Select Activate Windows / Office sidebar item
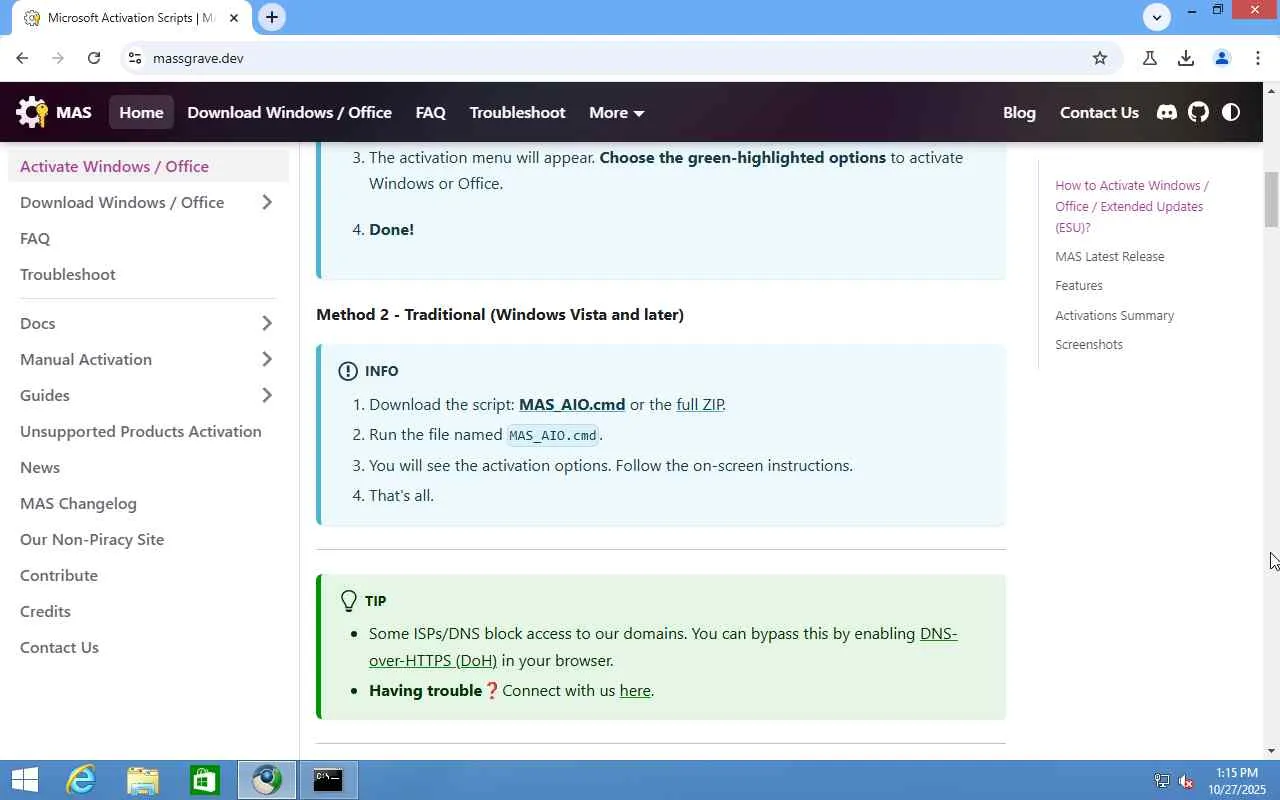 point(148,166)
